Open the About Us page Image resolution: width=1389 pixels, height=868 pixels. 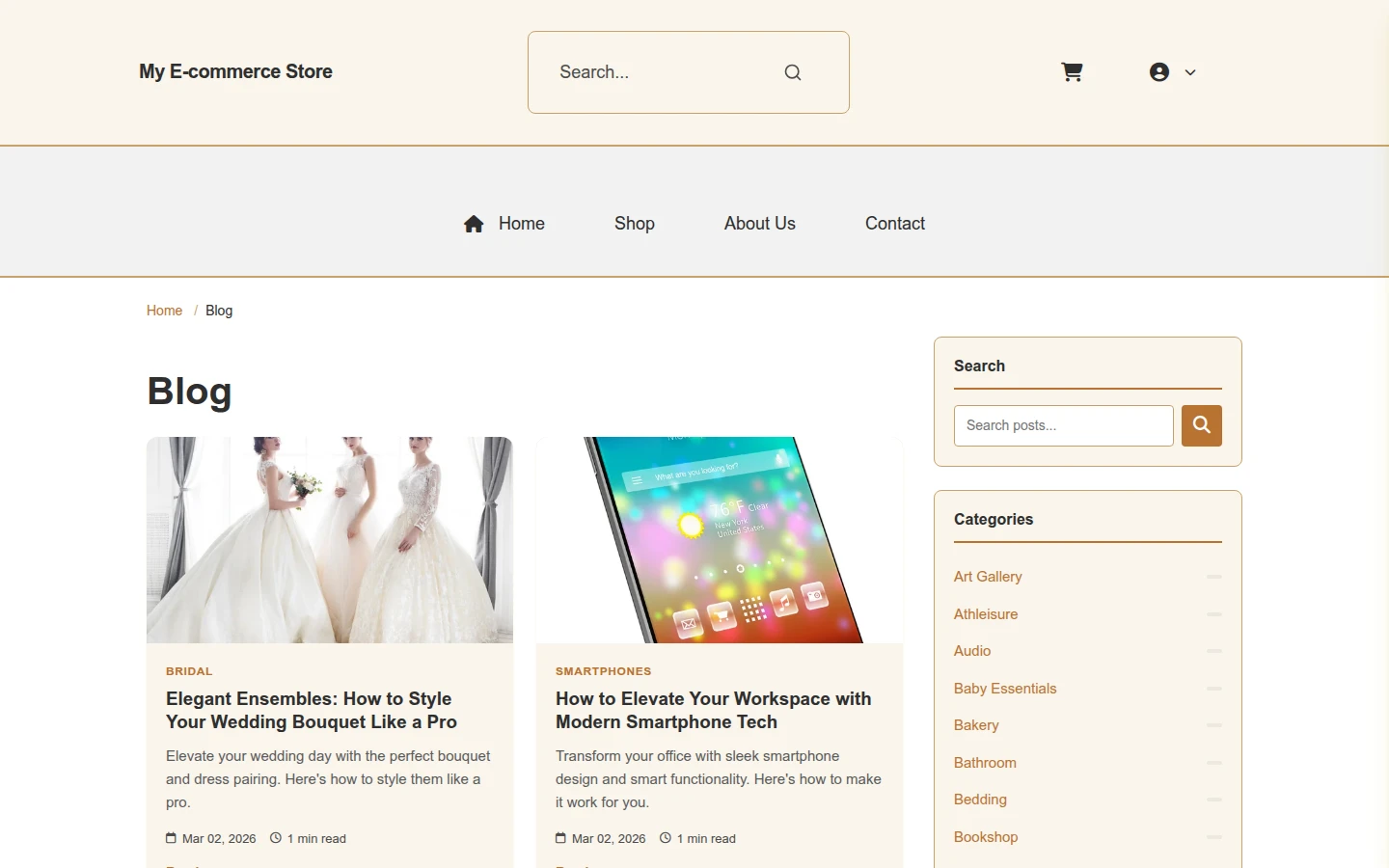pos(760,224)
